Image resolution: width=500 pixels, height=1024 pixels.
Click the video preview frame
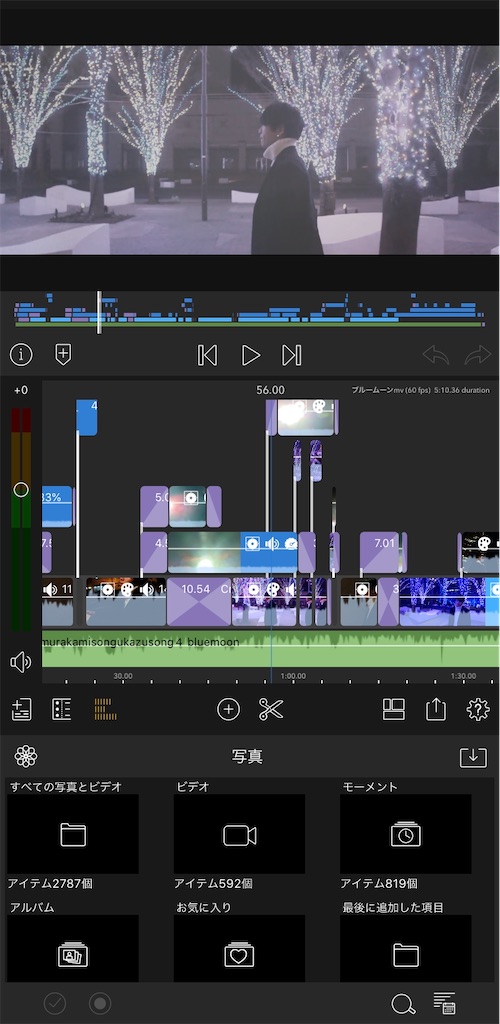pos(250,150)
